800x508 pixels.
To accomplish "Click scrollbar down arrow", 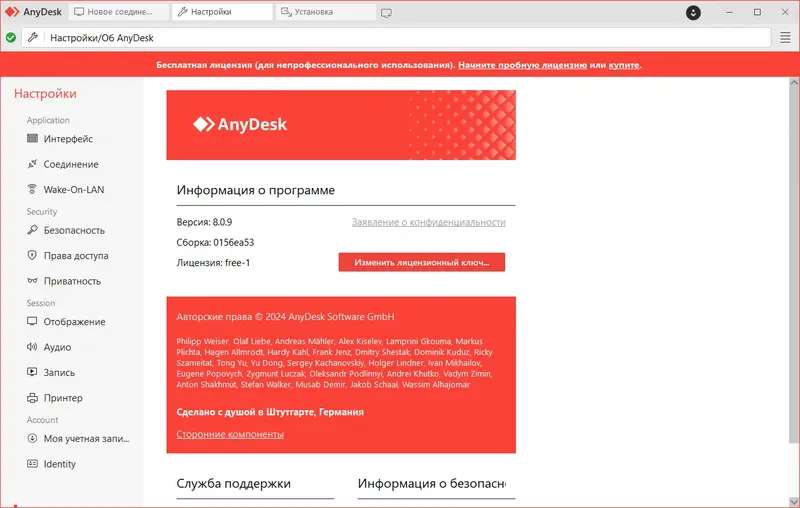I will tap(794, 502).
